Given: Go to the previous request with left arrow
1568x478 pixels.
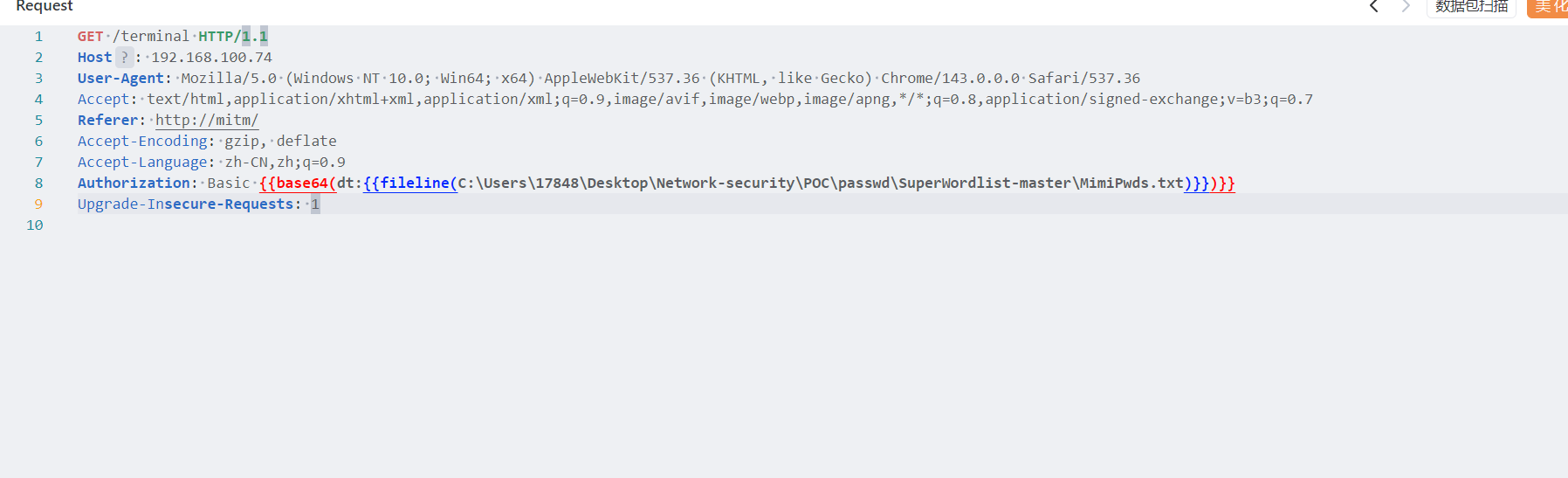Looking at the screenshot, I should pyautogui.click(x=1373, y=7).
